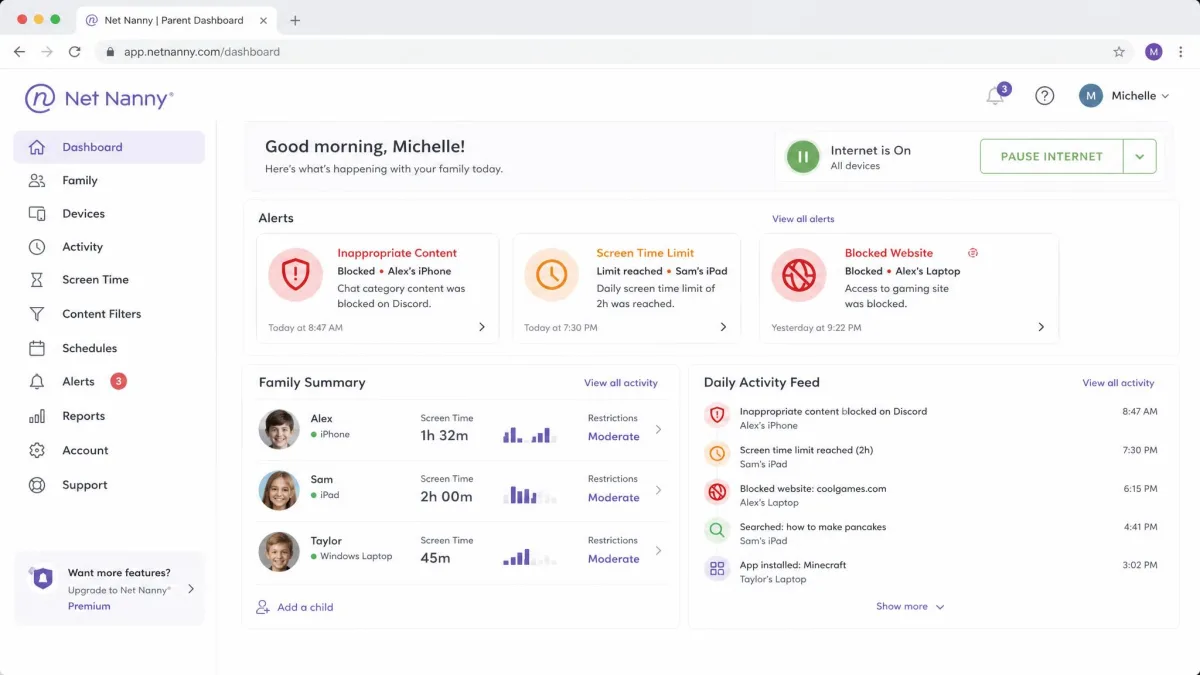Click the Schedules calendar icon
This screenshot has height=675, width=1200.
point(37,348)
